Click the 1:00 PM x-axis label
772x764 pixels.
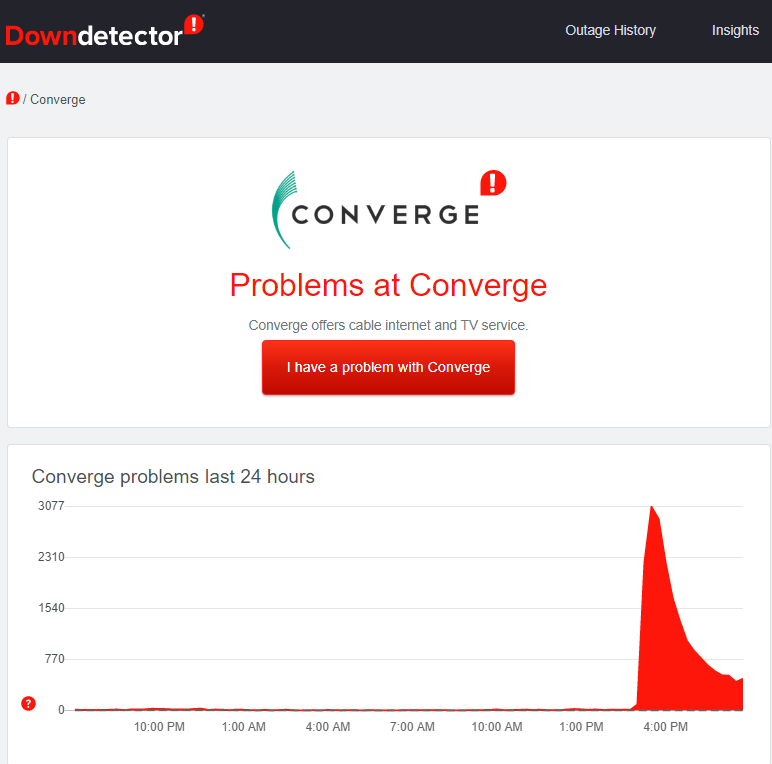[581, 727]
